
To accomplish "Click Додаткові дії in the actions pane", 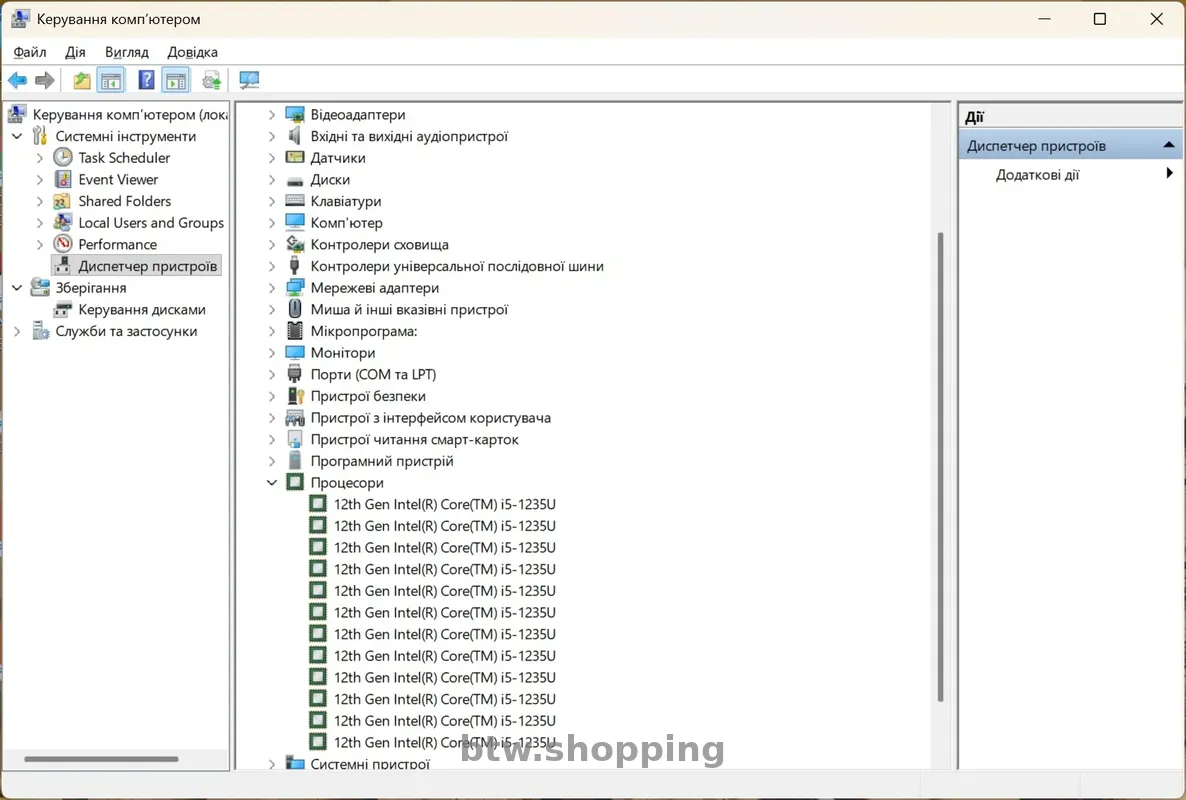I will (x=1037, y=175).
